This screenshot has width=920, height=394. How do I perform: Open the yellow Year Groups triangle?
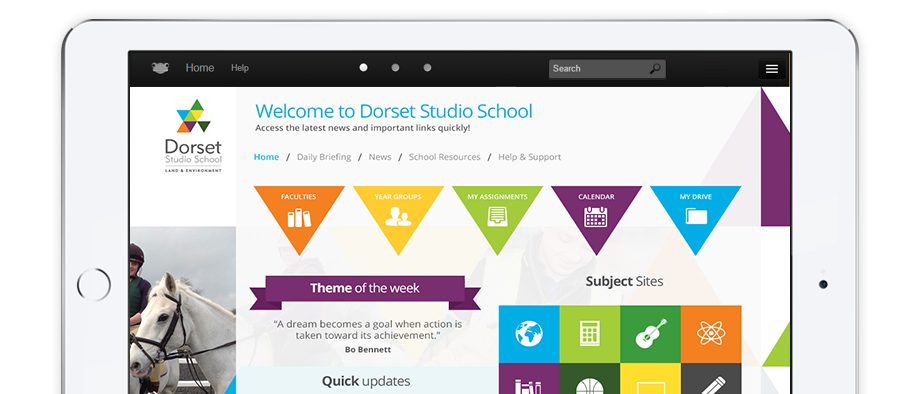tap(398, 212)
